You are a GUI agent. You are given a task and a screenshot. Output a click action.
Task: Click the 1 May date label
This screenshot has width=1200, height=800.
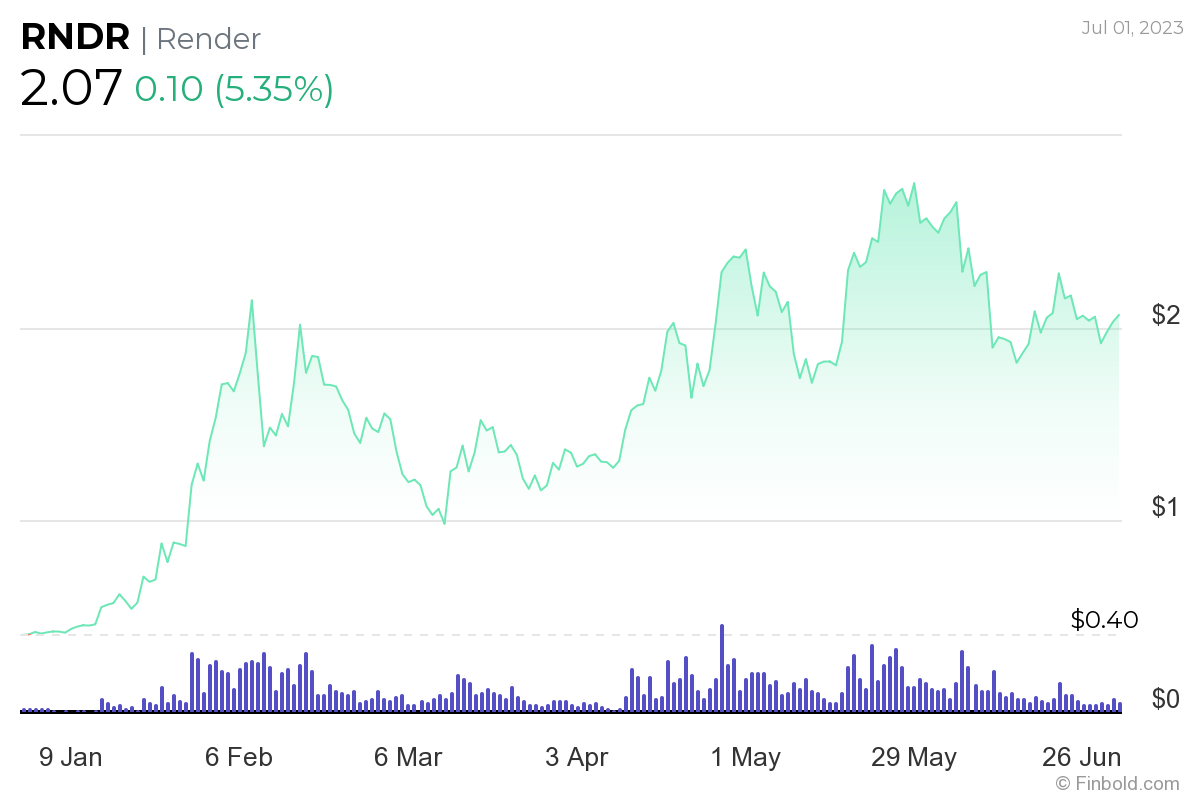746,757
